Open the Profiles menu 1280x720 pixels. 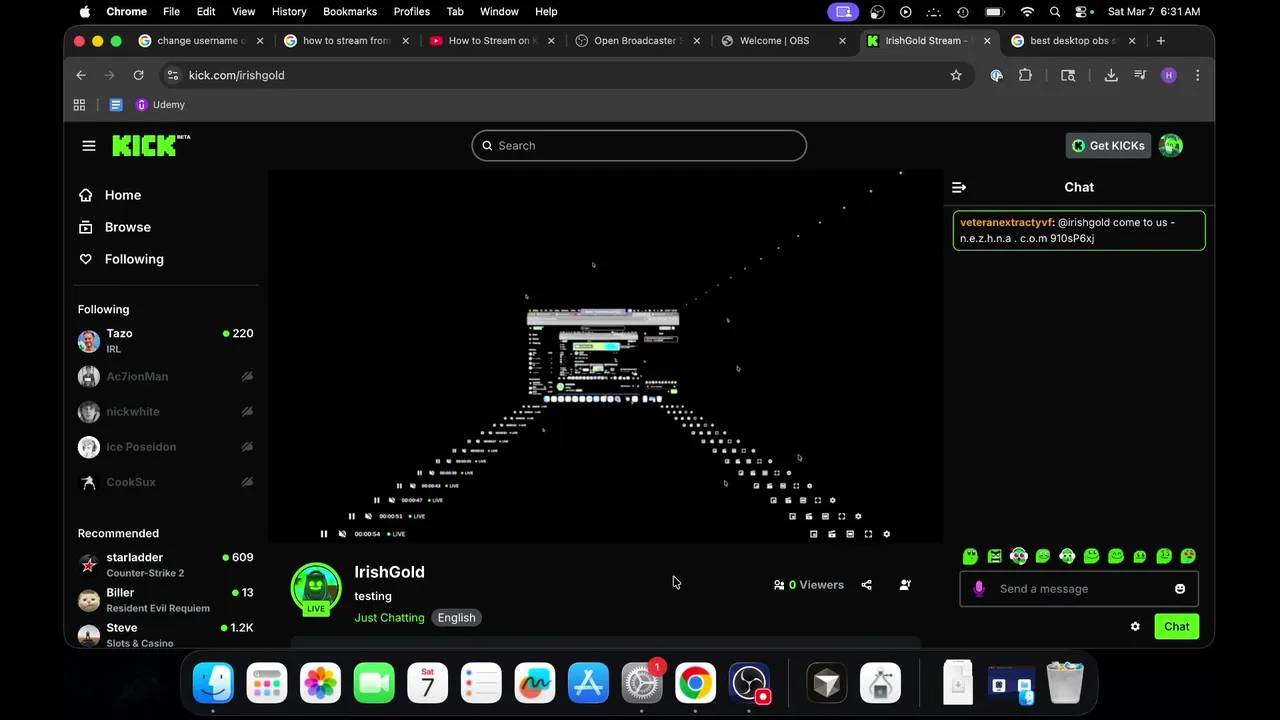point(411,12)
